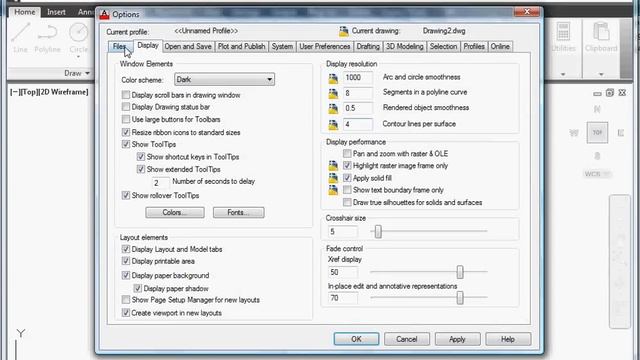The image size is (640, 360).
Task: Cancel the Options dialog
Action: point(407,339)
